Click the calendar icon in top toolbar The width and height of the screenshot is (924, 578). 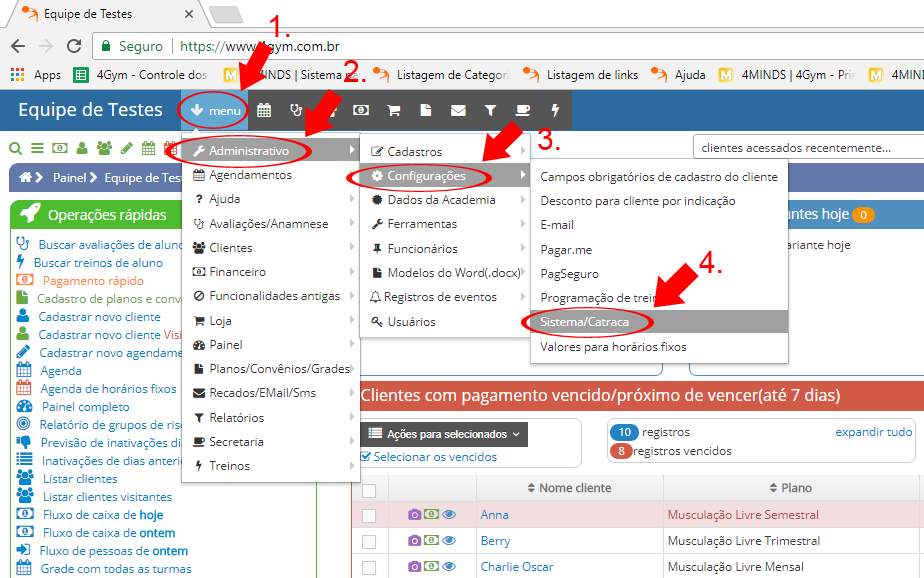coord(264,110)
